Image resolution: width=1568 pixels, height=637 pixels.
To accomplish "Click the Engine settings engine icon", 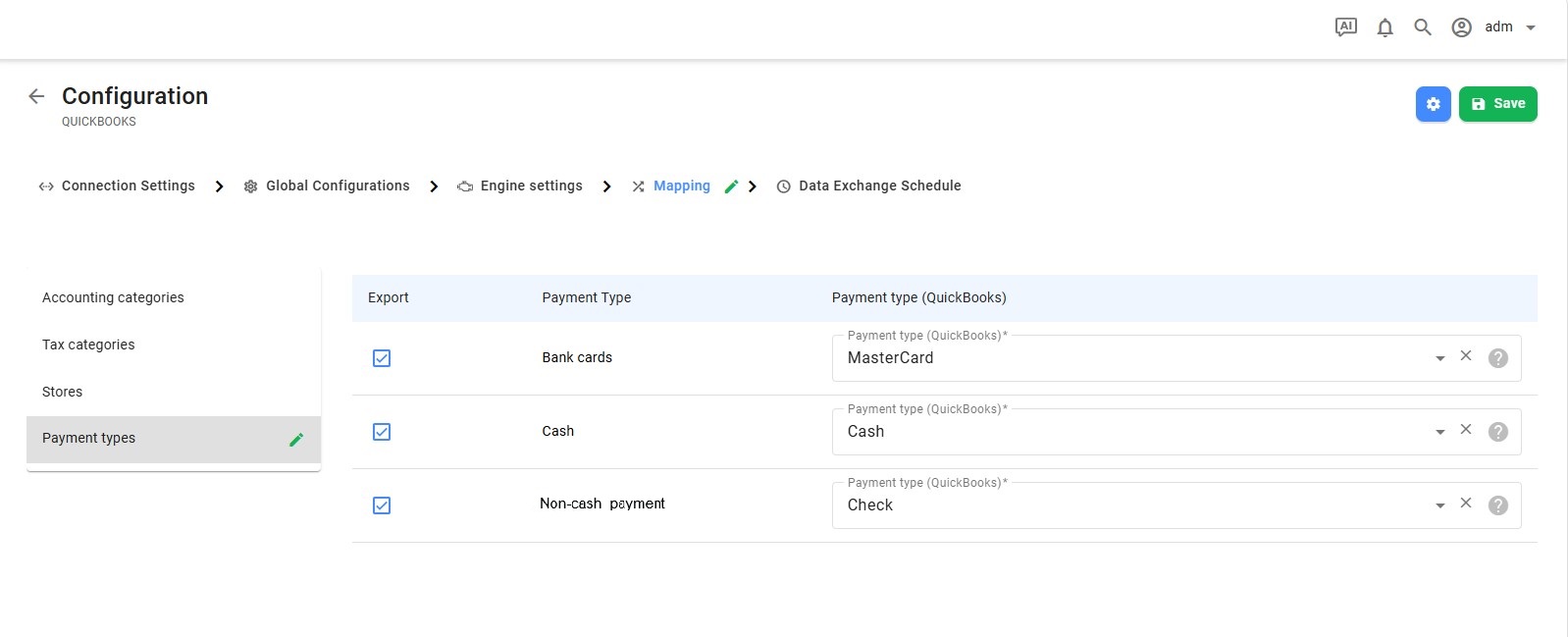I will [465, 186].
